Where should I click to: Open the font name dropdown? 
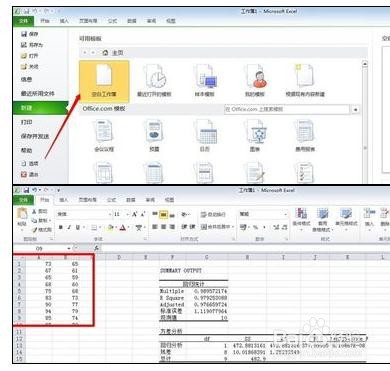point(109,214)
